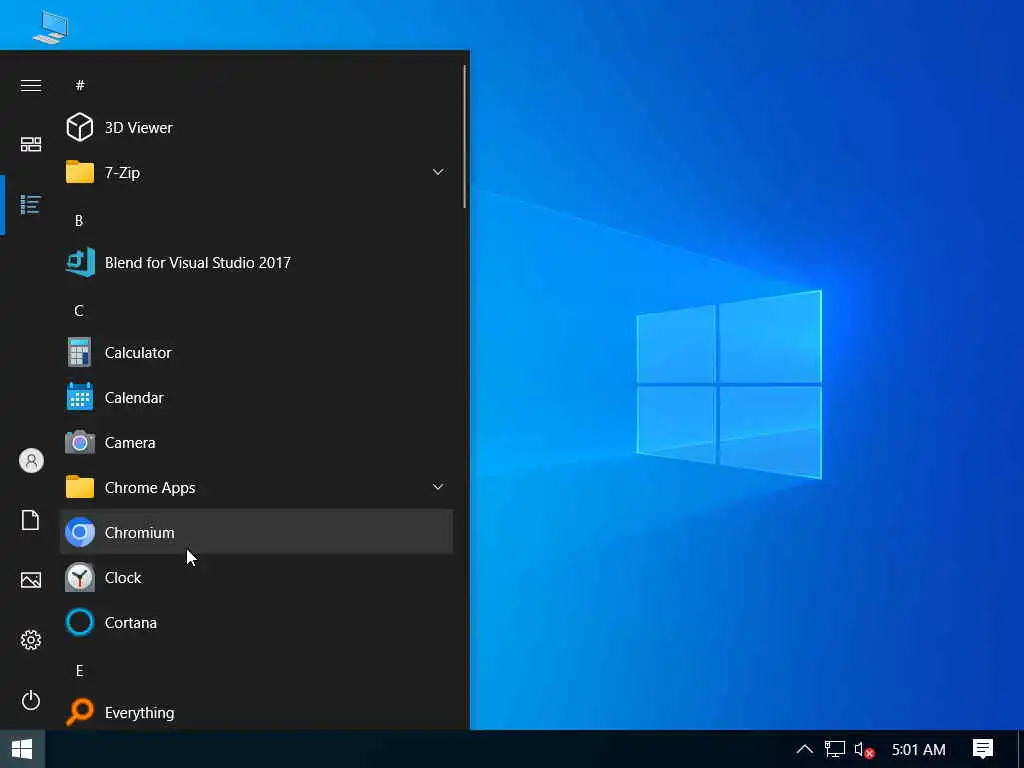
Task: Open the Calendar app icon
Action: point(80,397)
